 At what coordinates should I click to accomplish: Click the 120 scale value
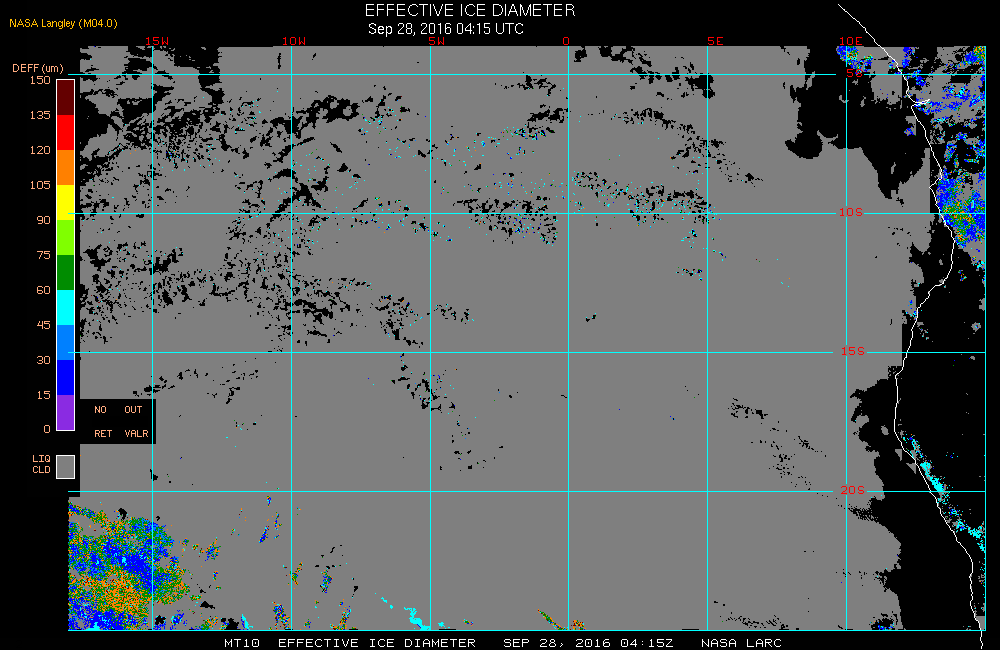pos(40,151)
